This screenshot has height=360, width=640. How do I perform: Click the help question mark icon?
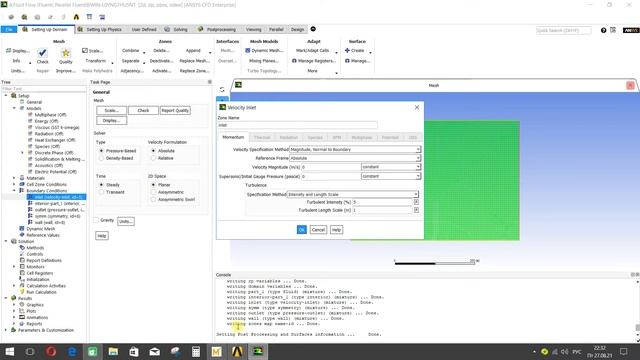coord(603,30)
